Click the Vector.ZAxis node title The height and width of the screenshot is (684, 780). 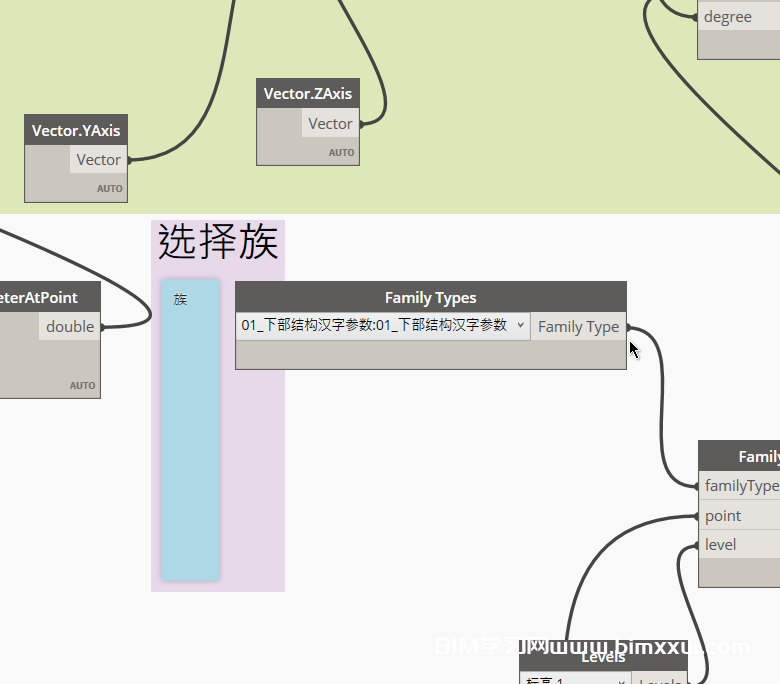pos(307,94)
